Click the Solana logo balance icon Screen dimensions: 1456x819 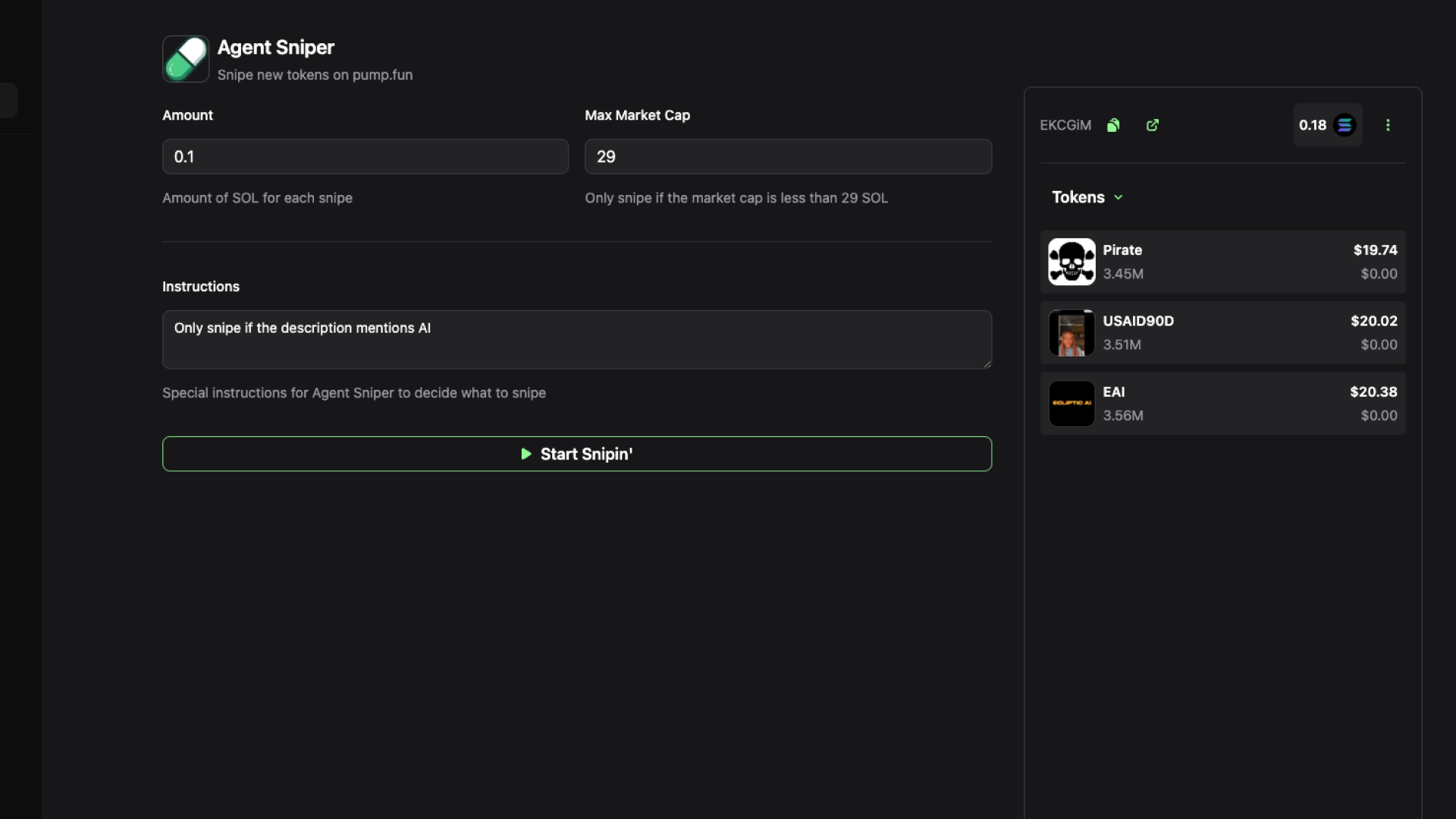point(1345,125)
